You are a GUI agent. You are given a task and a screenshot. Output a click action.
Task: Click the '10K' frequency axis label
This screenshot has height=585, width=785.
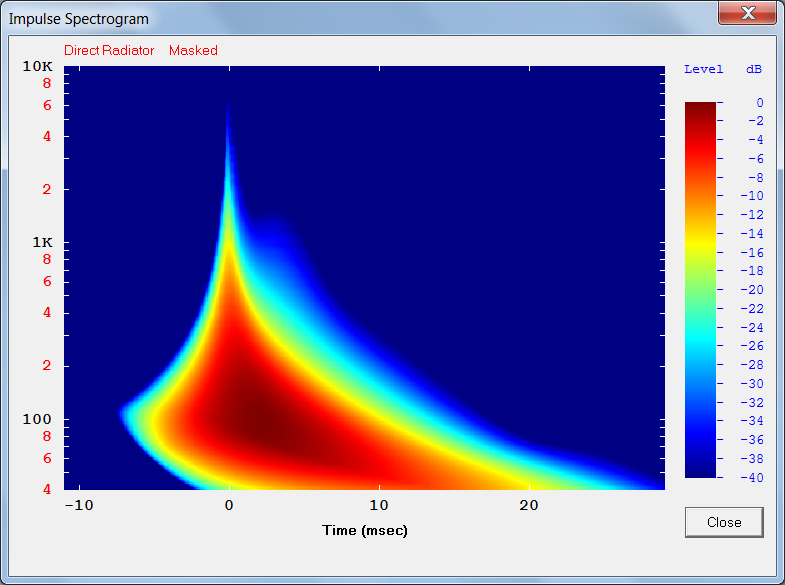(38, 67)
